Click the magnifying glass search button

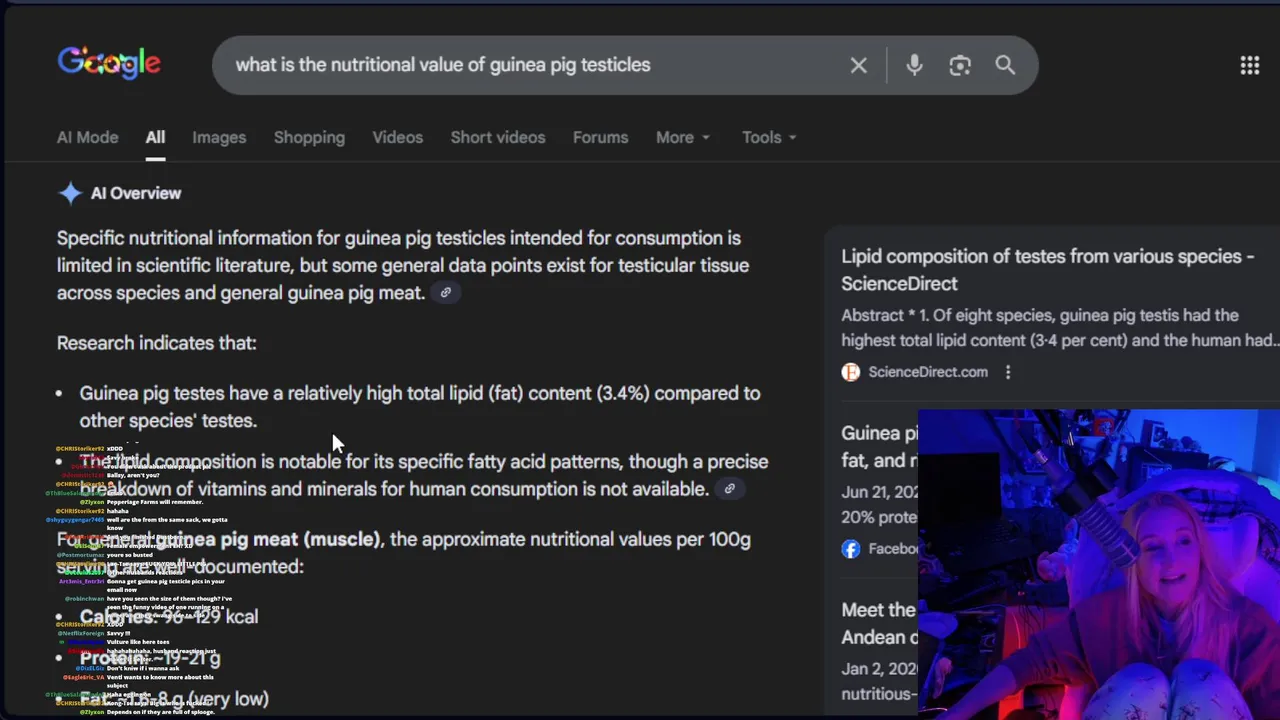click(1005, 66)
